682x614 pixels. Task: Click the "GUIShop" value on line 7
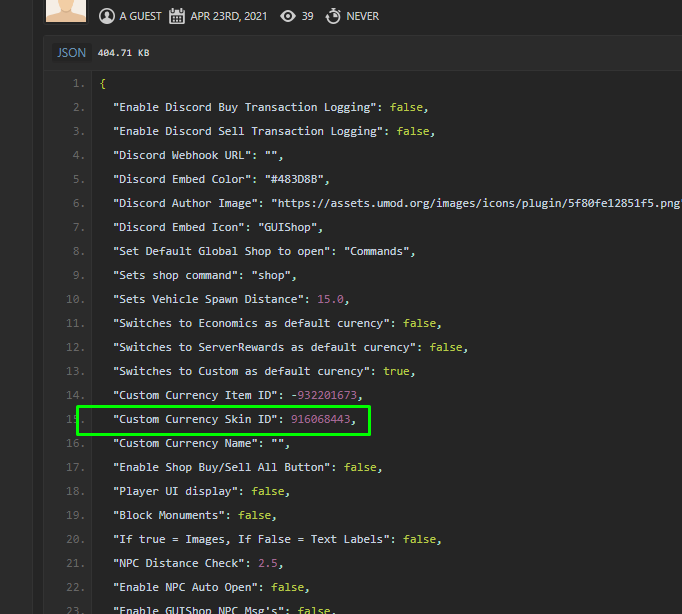288,227
